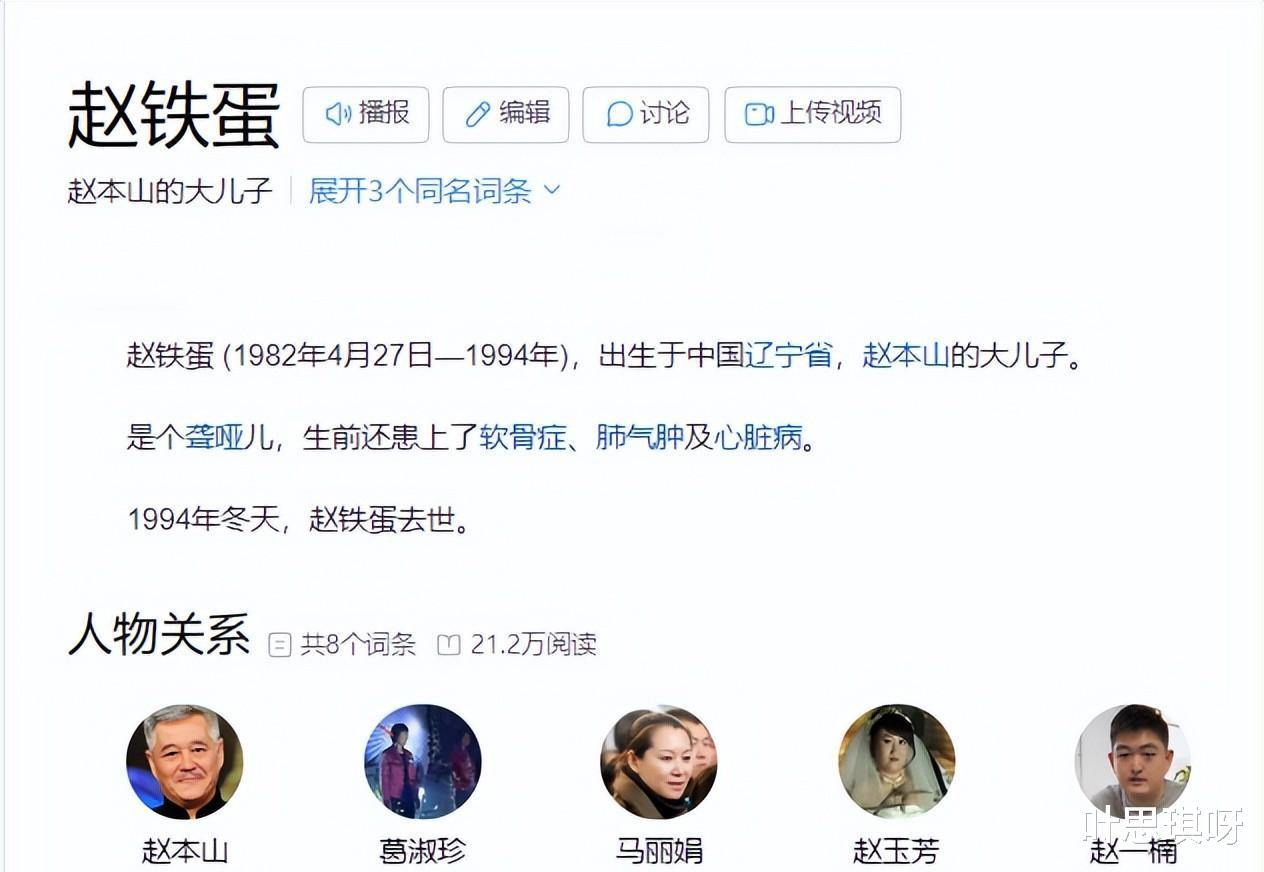Click the 上传视频 camera icon
Image resolution: width=1264 pixels, height=872 pixels.
pos(759,114)
